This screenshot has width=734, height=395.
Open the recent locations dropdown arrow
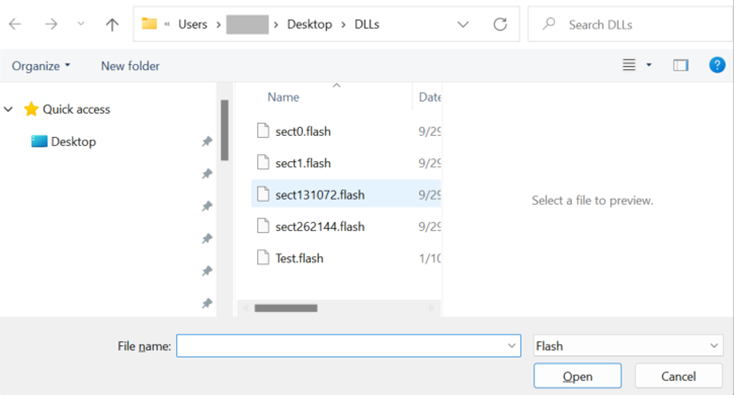point(81,24)
